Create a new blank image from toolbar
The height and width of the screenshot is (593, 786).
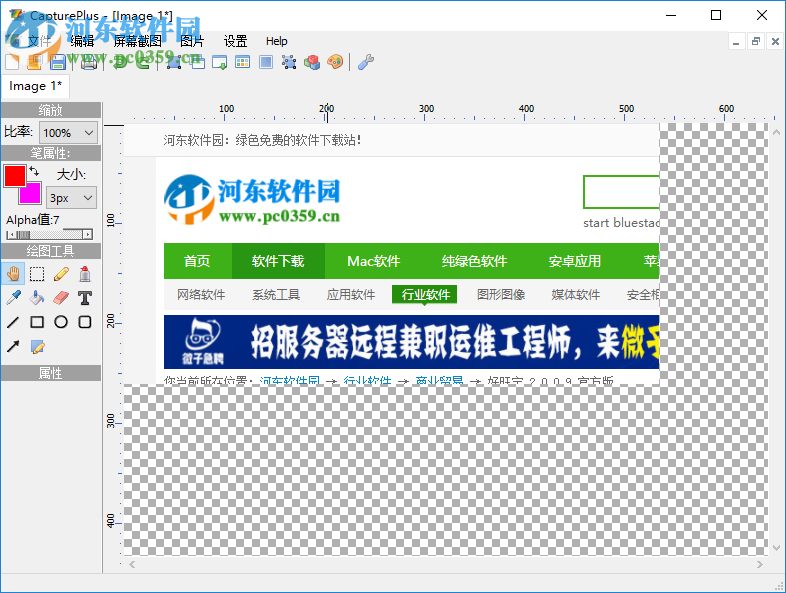click(12, 62)
